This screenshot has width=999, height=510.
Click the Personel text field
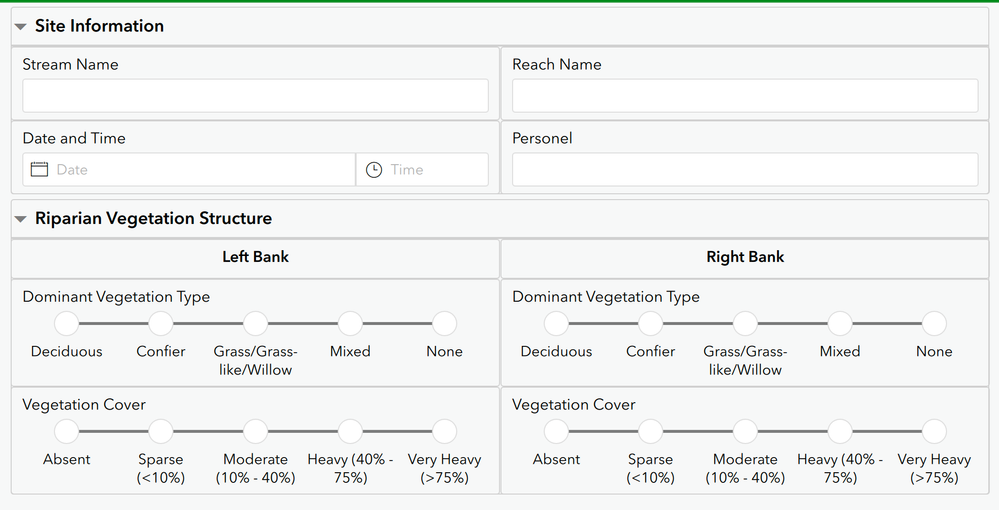(x=744, y=170)
